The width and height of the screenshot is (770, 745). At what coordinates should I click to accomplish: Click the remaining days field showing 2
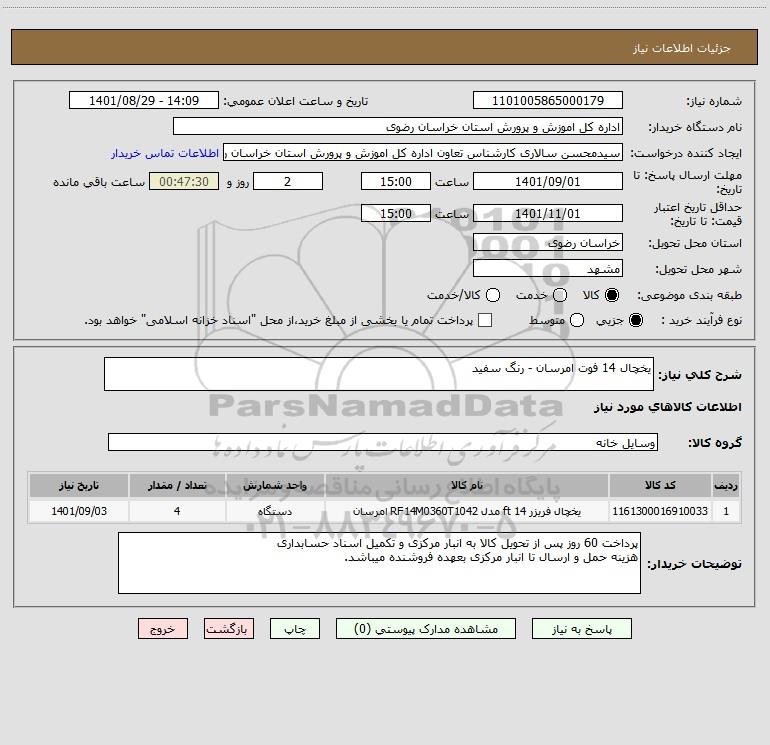288,182
